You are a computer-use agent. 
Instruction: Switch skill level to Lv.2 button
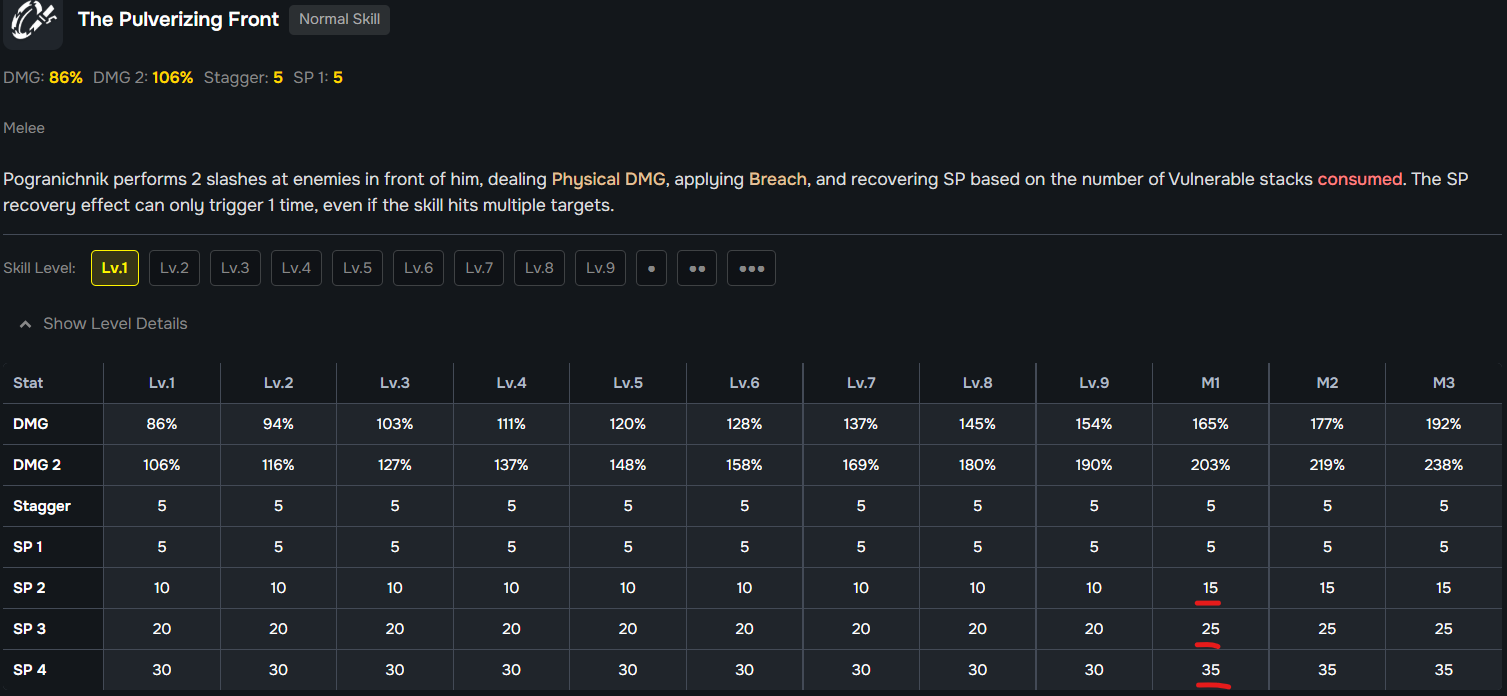[x=175, y=268]
